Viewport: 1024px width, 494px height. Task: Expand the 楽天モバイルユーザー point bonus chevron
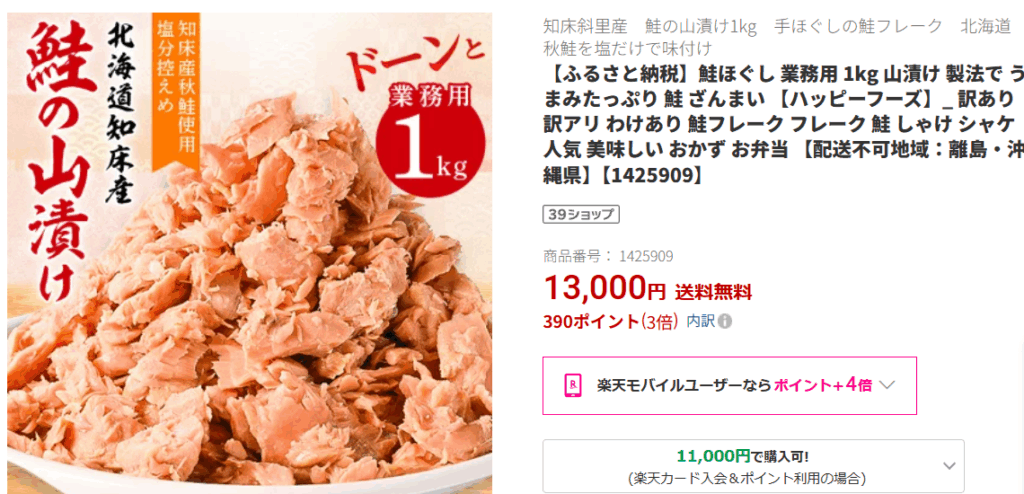886,385
